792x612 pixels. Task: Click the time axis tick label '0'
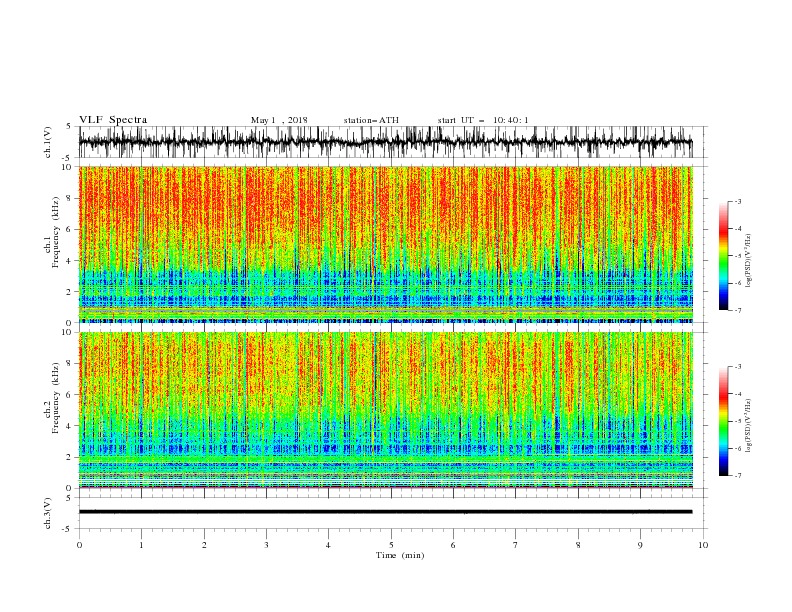79,545
